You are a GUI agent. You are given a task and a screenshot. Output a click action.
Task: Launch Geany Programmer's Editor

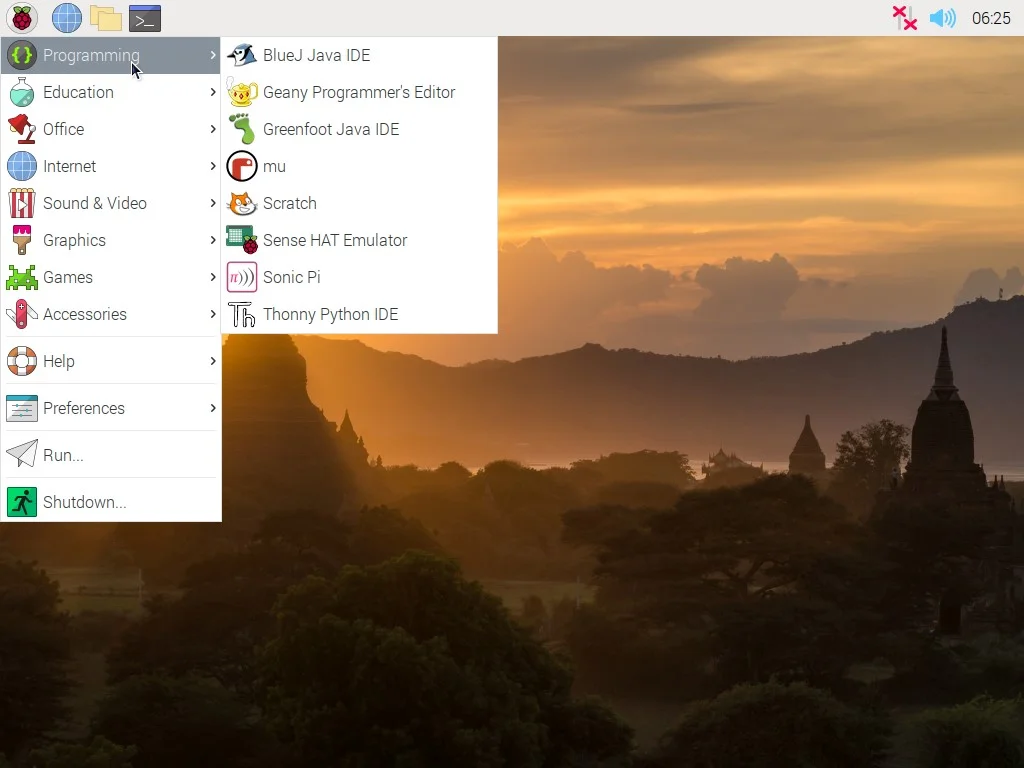pos(359,92)
